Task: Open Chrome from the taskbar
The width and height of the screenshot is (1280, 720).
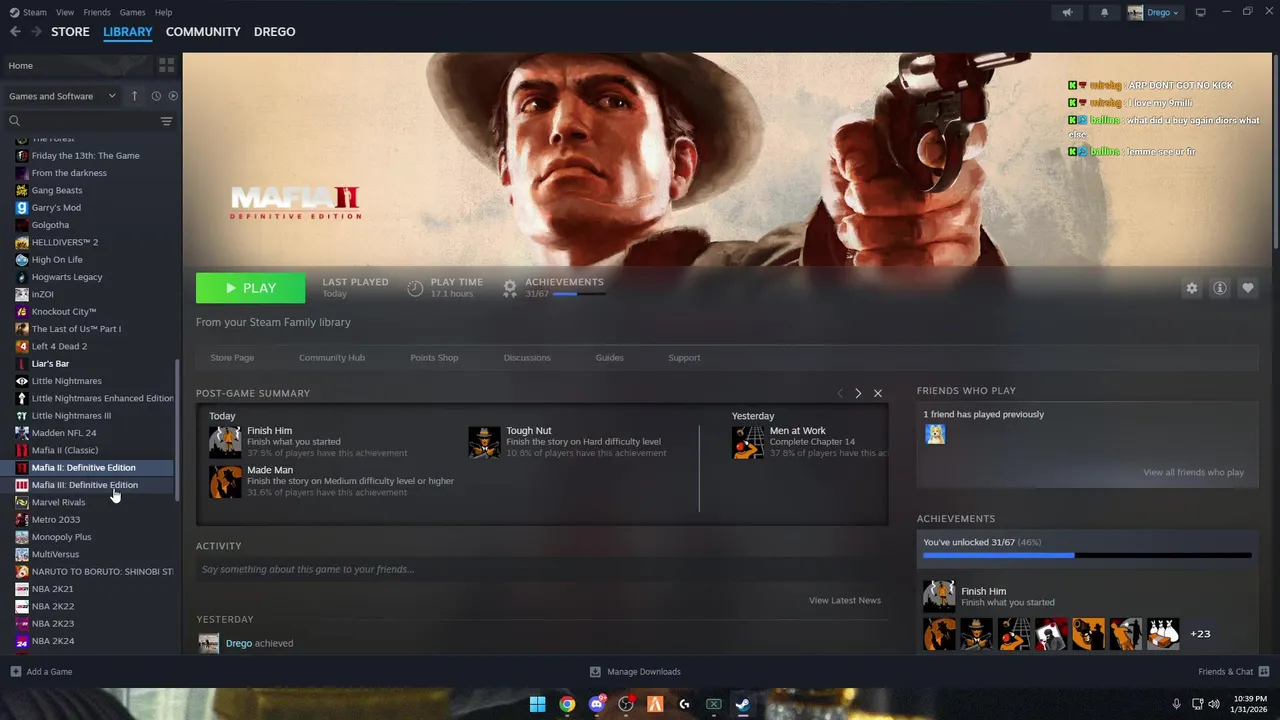Action: (x=567, y=704)
